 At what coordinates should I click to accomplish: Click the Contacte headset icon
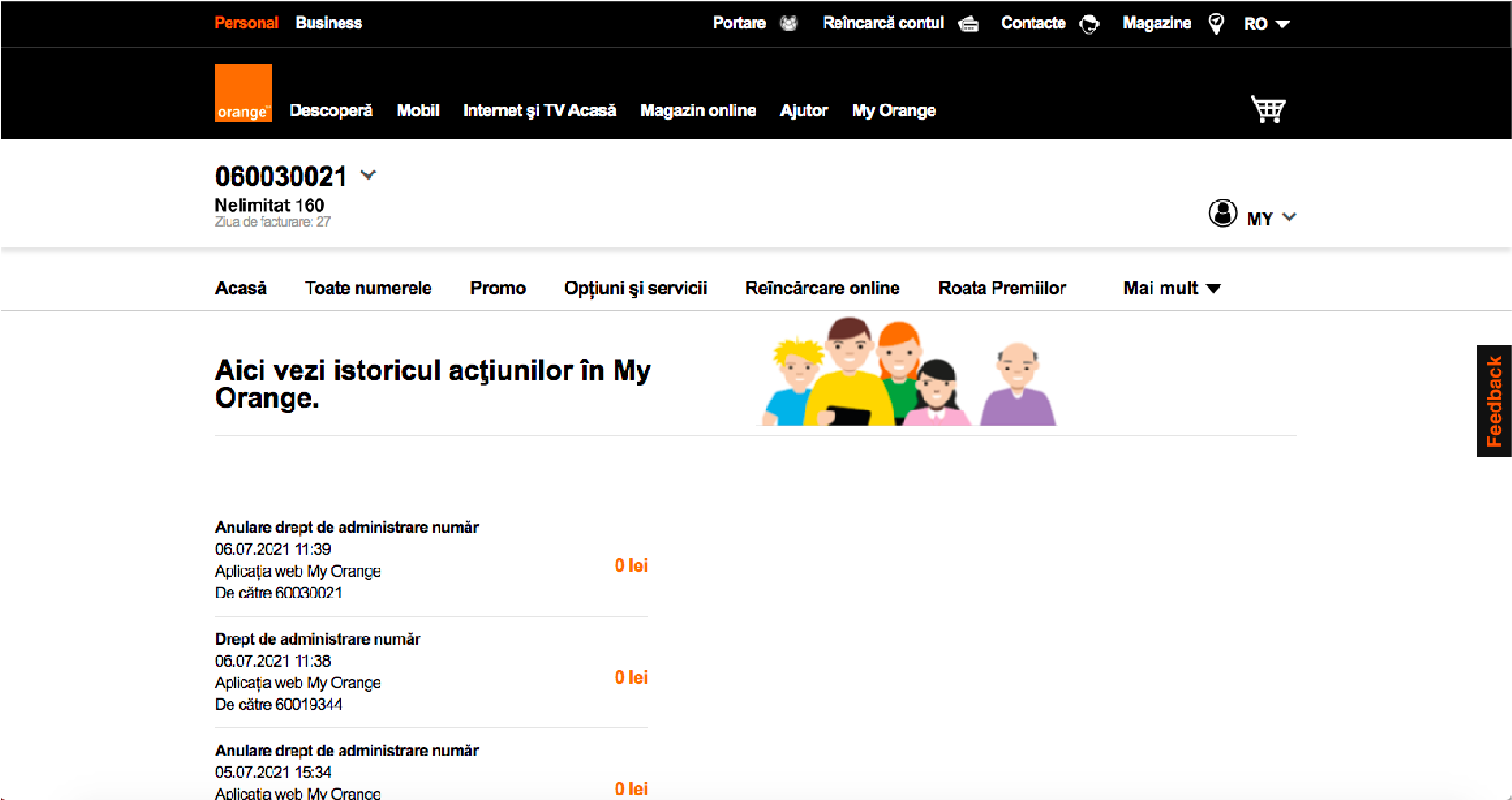(1089, 24)
